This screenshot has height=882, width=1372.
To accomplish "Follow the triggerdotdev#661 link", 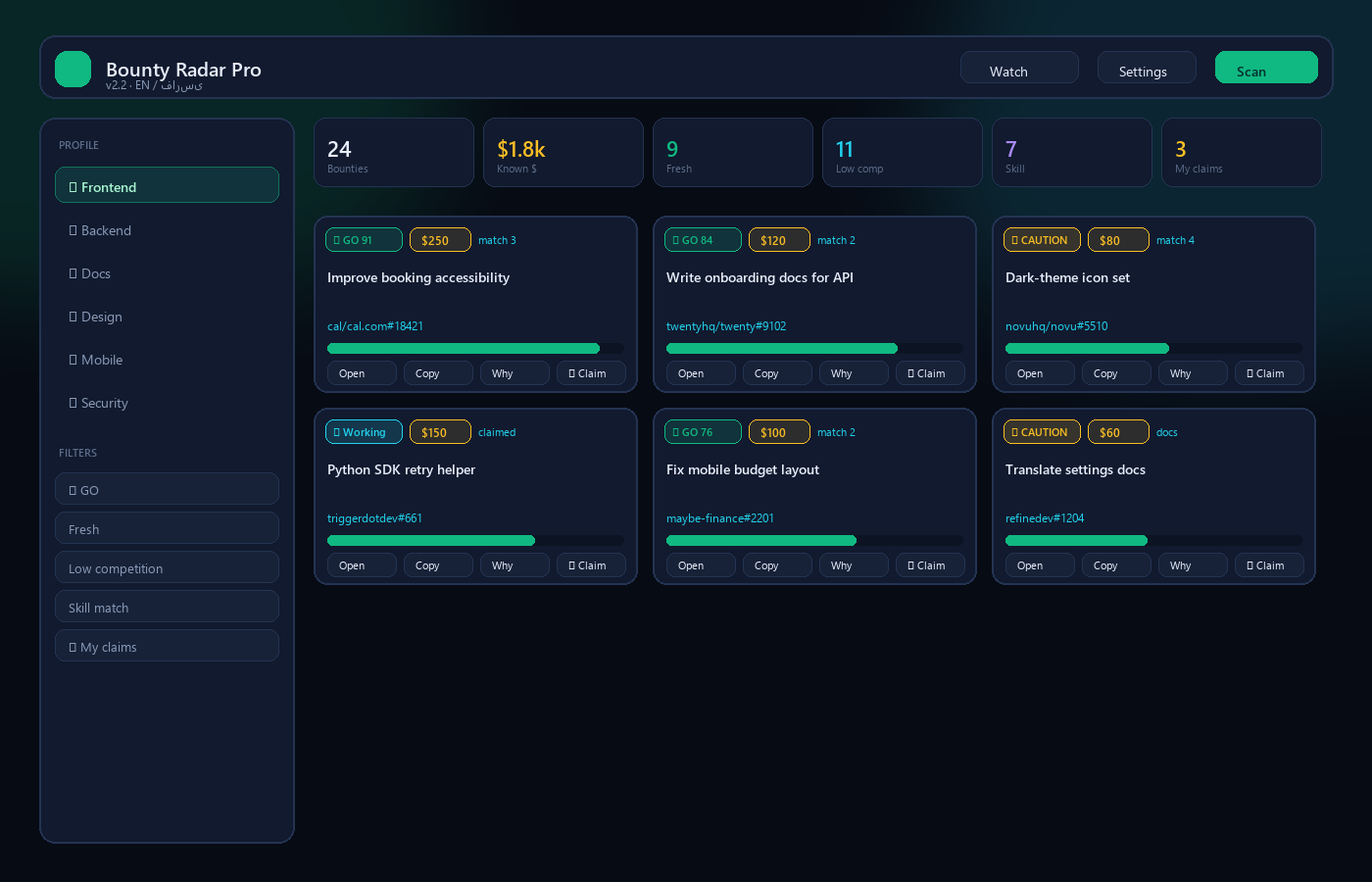I will coord(374,518).
